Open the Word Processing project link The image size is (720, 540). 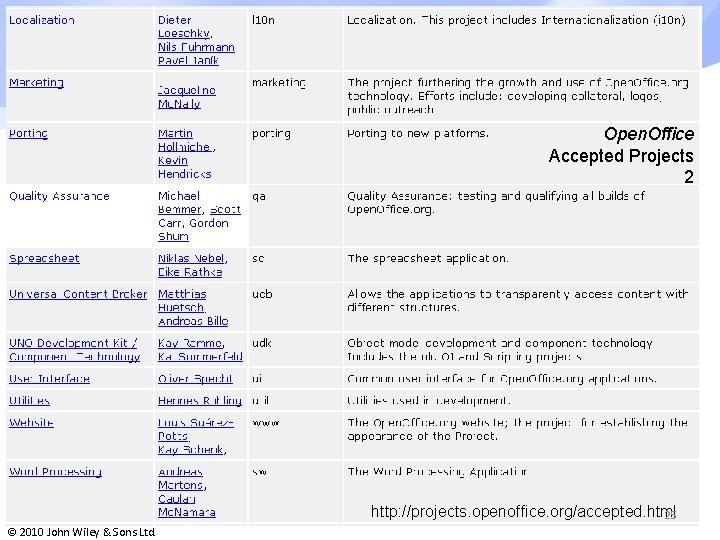pos(55,472)
